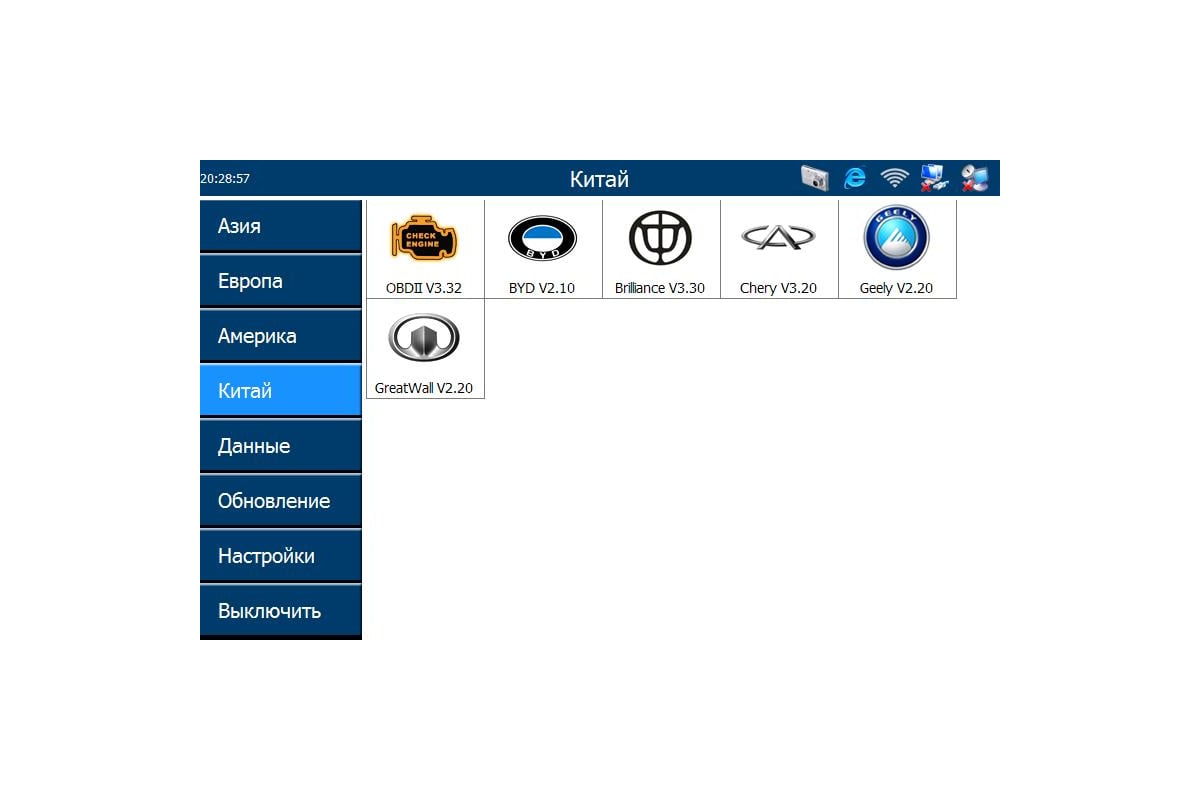Switch to the Америка region tab
The width and height of the screenshot is (1200, 800).
[280, 336]
